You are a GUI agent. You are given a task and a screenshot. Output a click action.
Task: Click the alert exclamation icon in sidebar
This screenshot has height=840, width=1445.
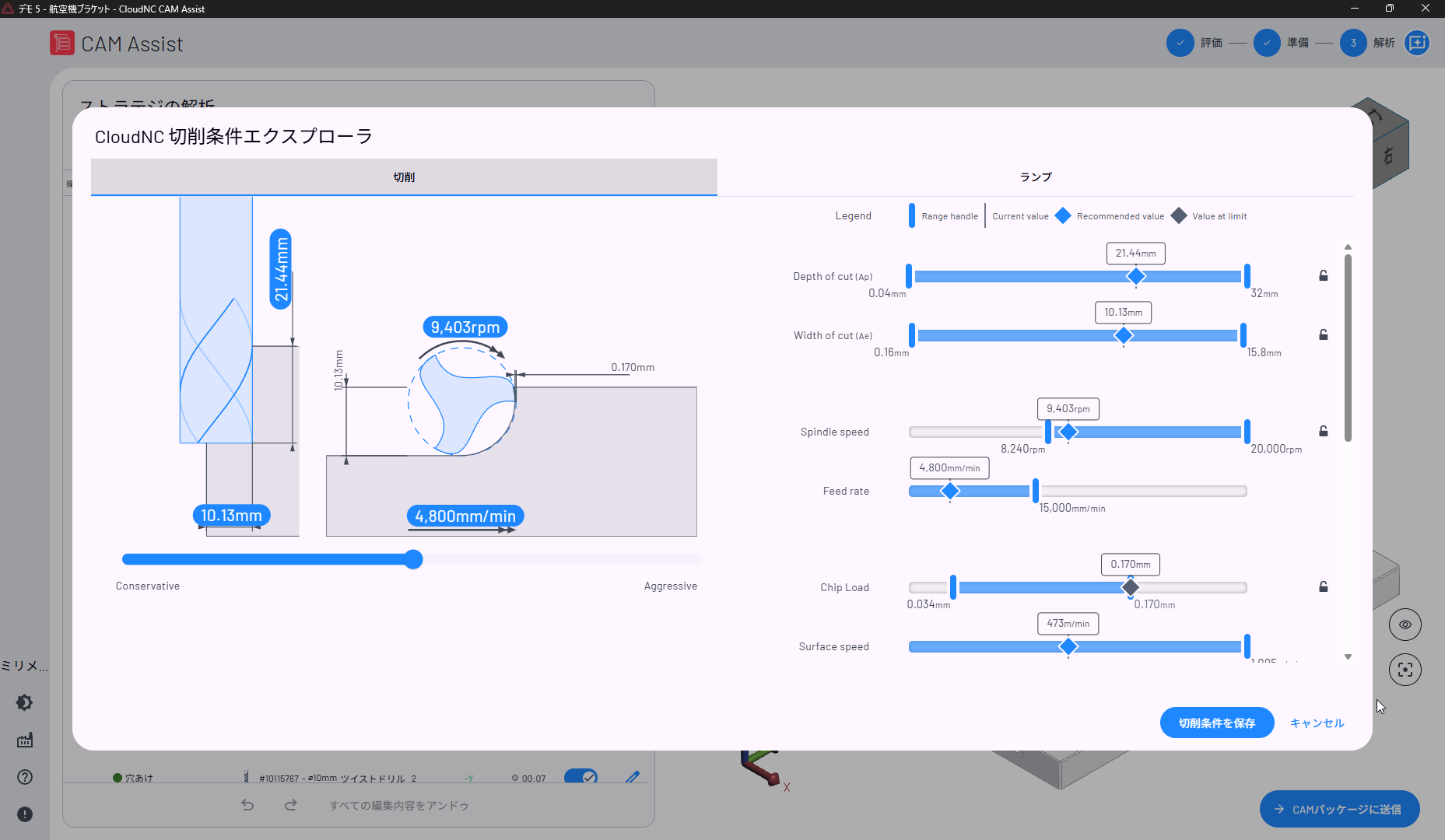(25, 814)
